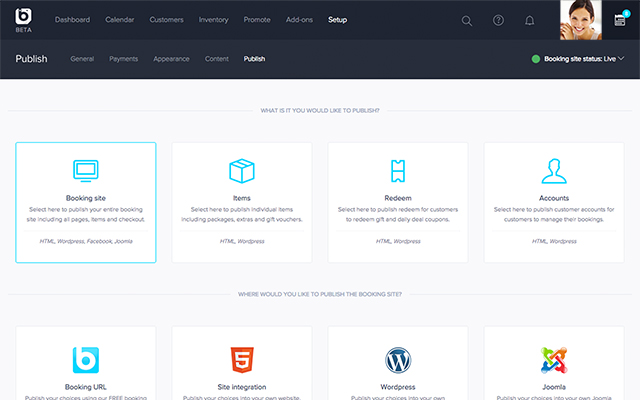The height and width of the screenshot is (400, 640).
Task: Click the Items card description text
Action: point(242,214)
